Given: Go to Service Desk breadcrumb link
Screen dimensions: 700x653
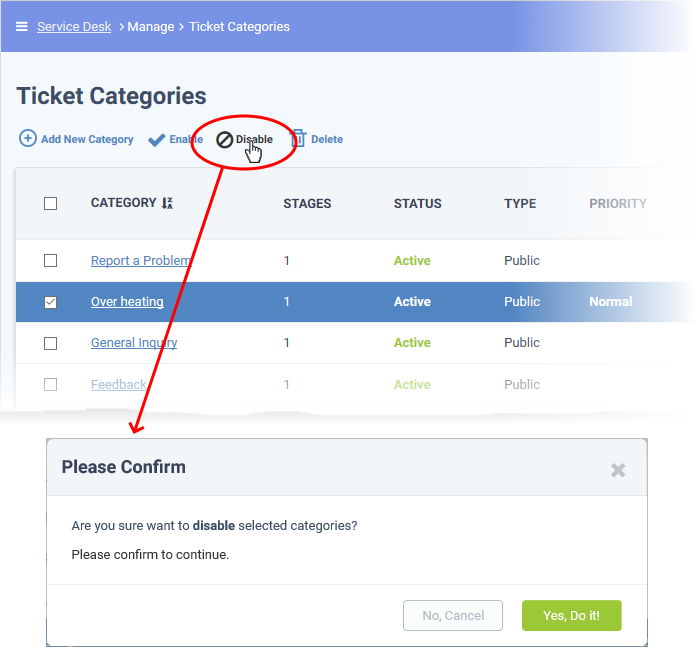Looking at the screenshot, I should click(74, 27).
